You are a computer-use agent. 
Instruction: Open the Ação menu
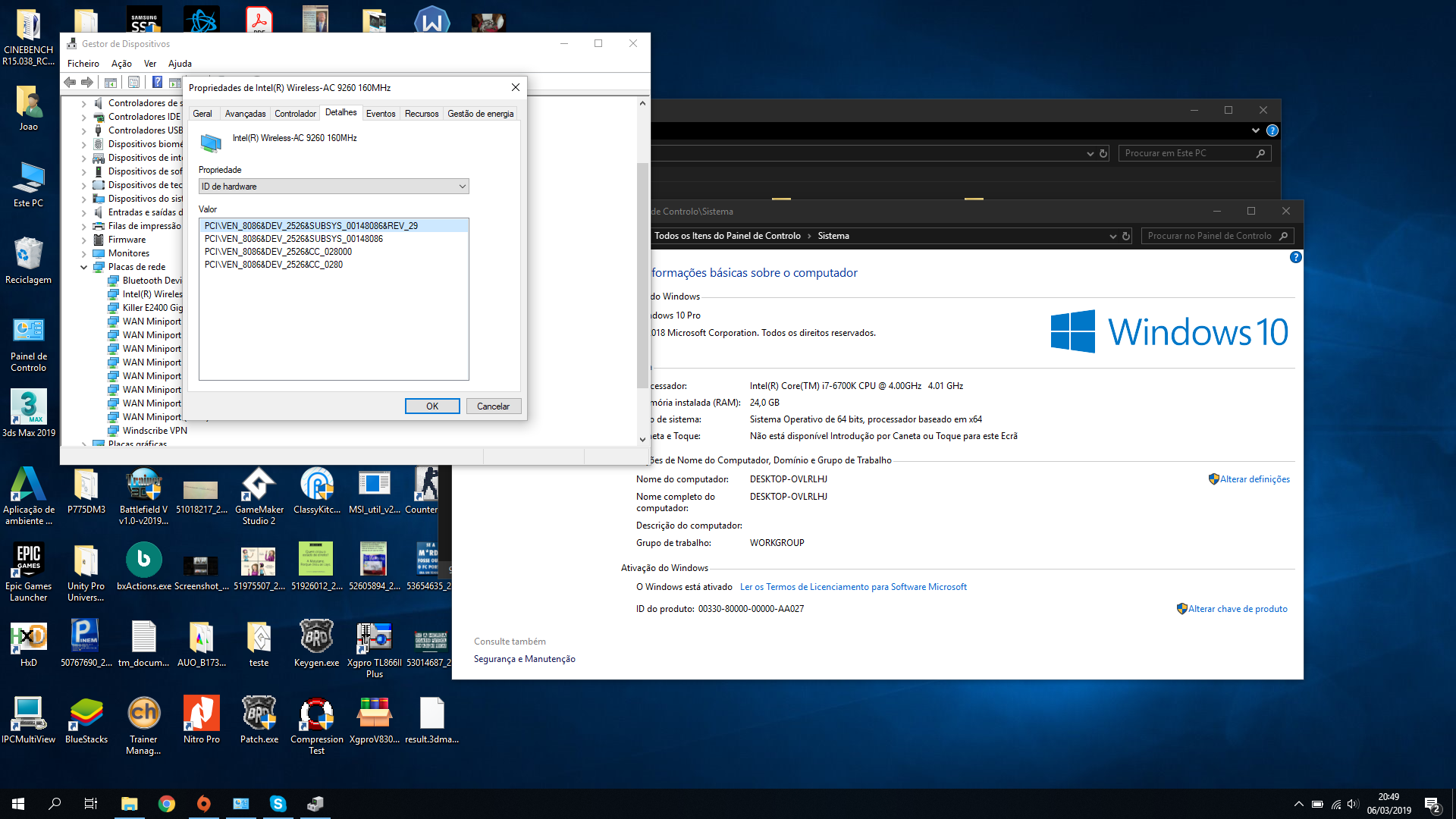[121, 64]
